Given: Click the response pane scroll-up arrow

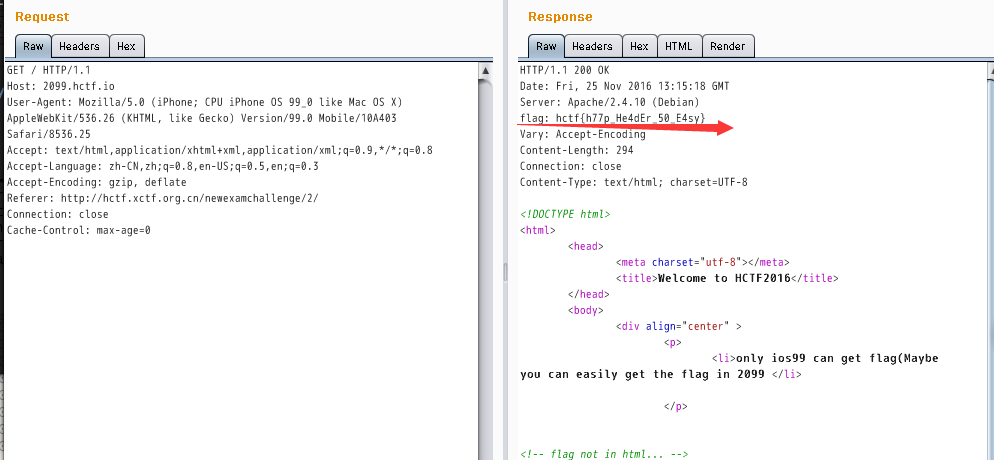Looking at the screenshot, I should coord(990,70).
